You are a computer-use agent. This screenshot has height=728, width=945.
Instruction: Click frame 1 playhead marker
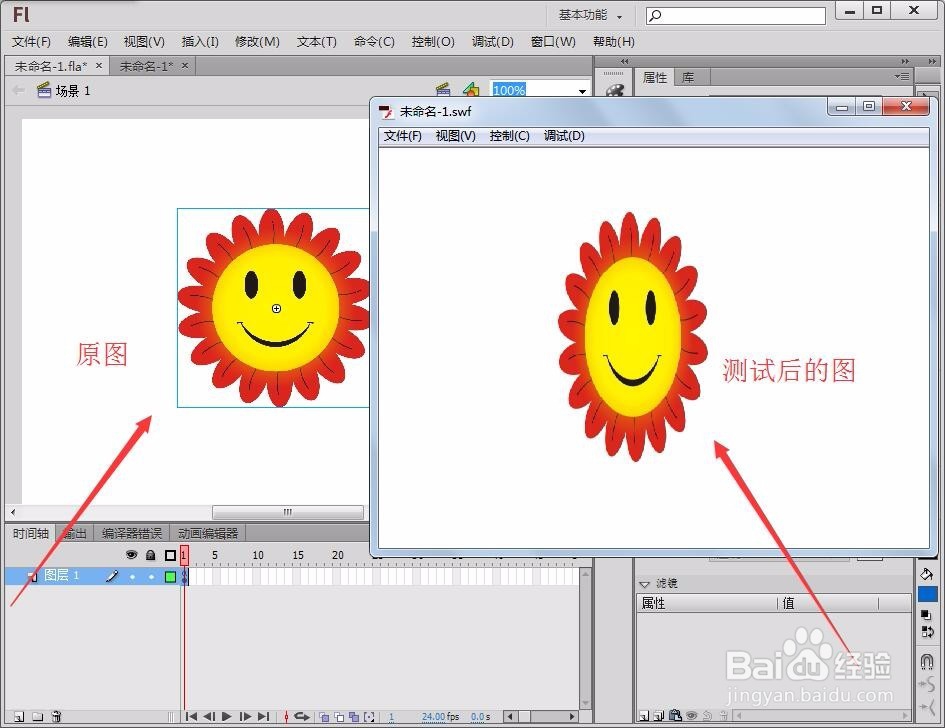click(x=184, y=554)
